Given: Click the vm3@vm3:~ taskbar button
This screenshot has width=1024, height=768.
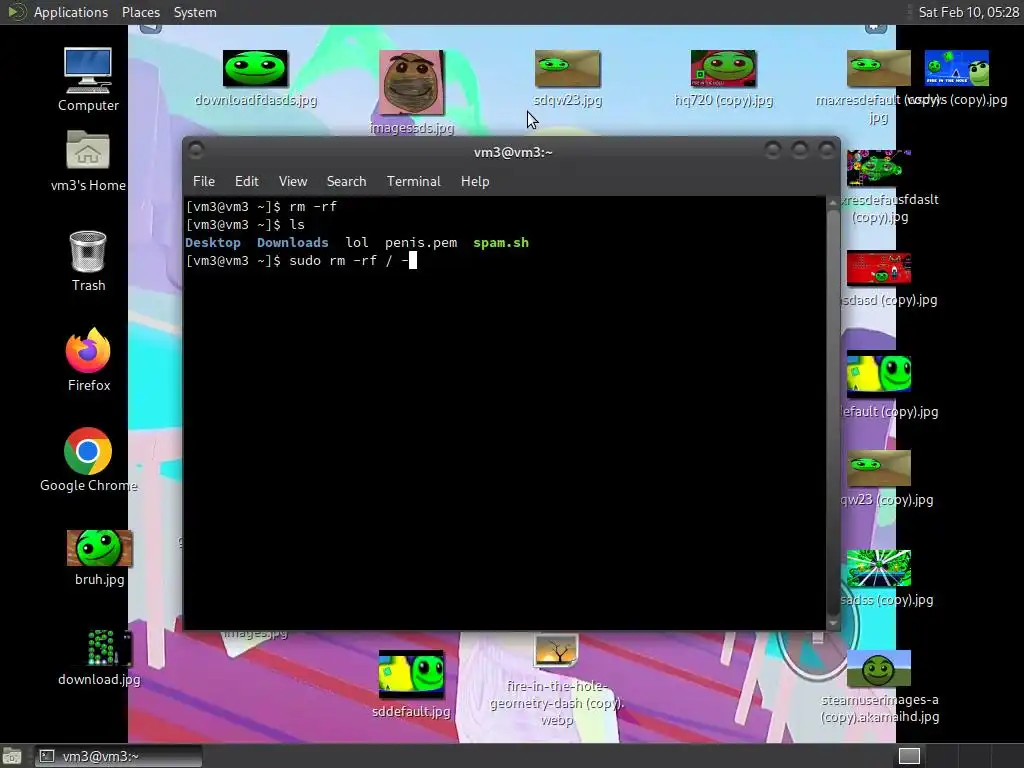Looking at the screenshot, I should (x=118, y=756).
